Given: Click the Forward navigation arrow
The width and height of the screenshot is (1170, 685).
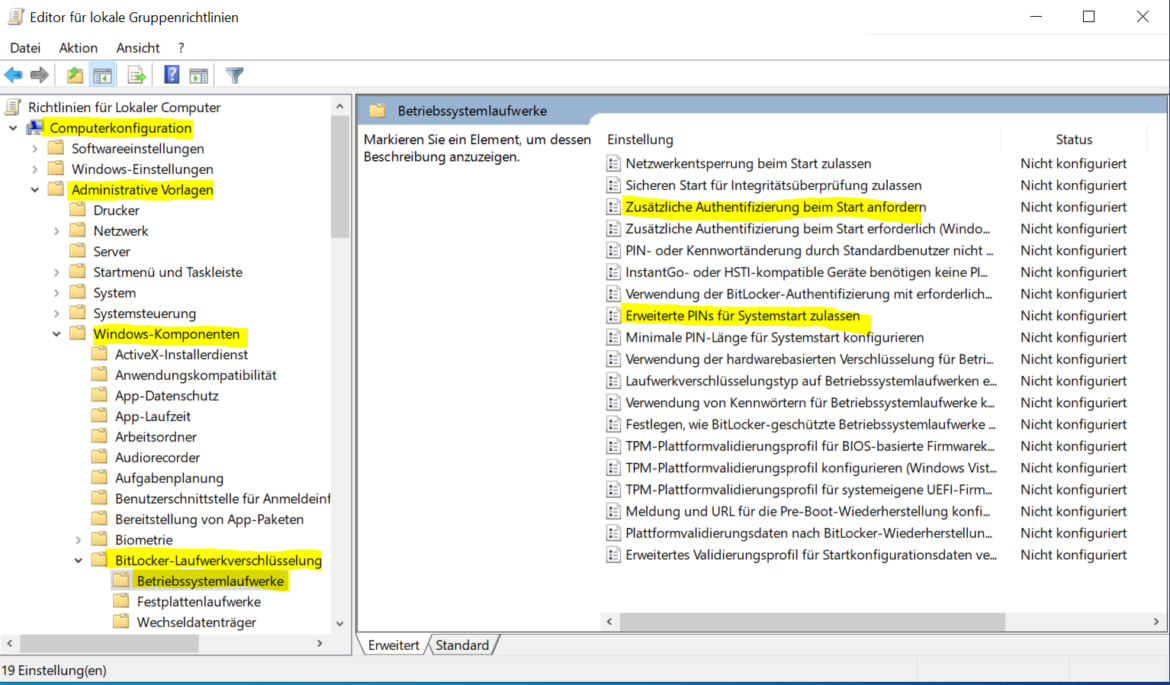Looking at the screenshot, I should (x=37, y=74).
